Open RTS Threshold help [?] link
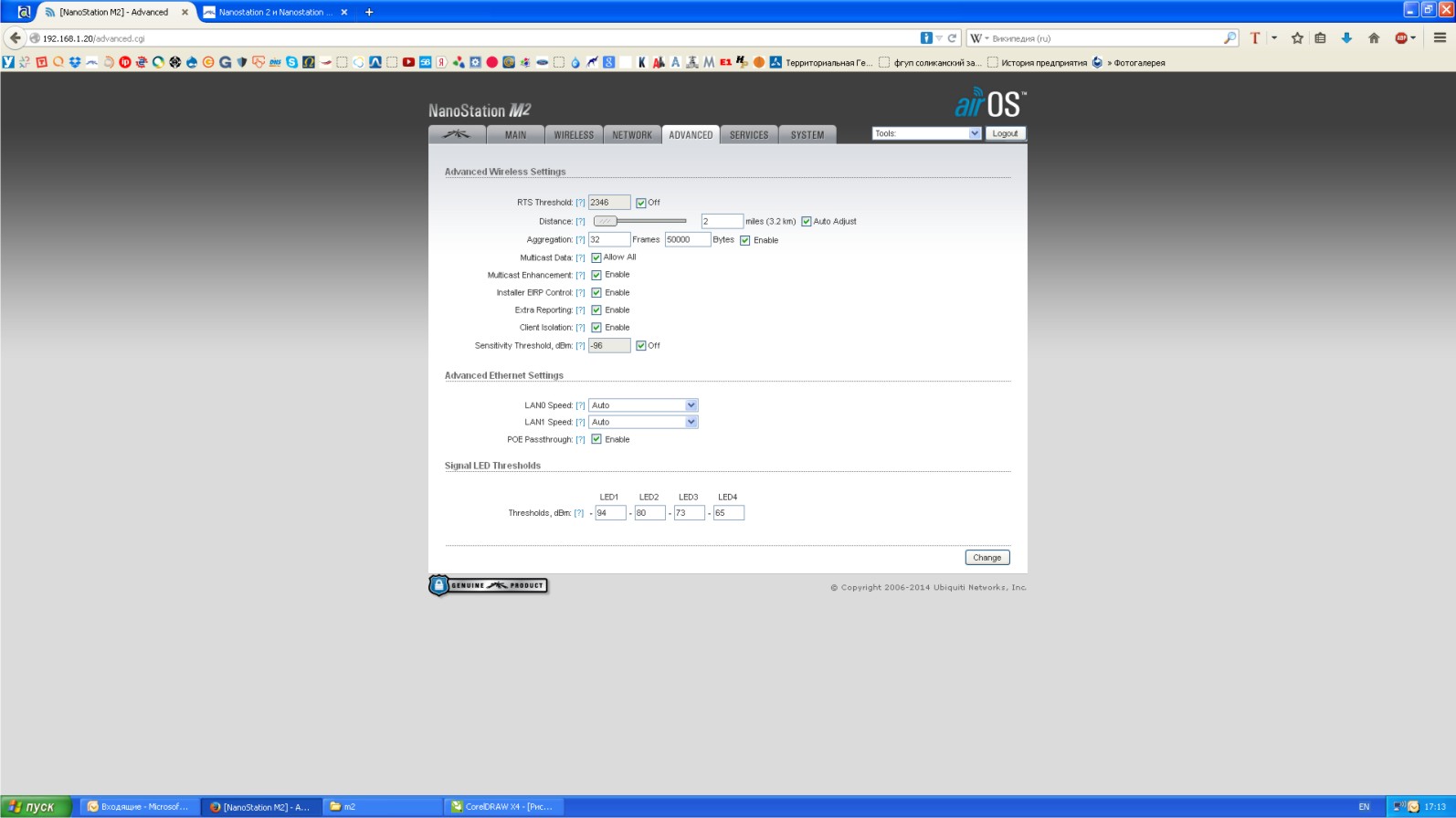The height and width of the screenshot is (818, 1456). pyautogui.click(x=580, y=203)
